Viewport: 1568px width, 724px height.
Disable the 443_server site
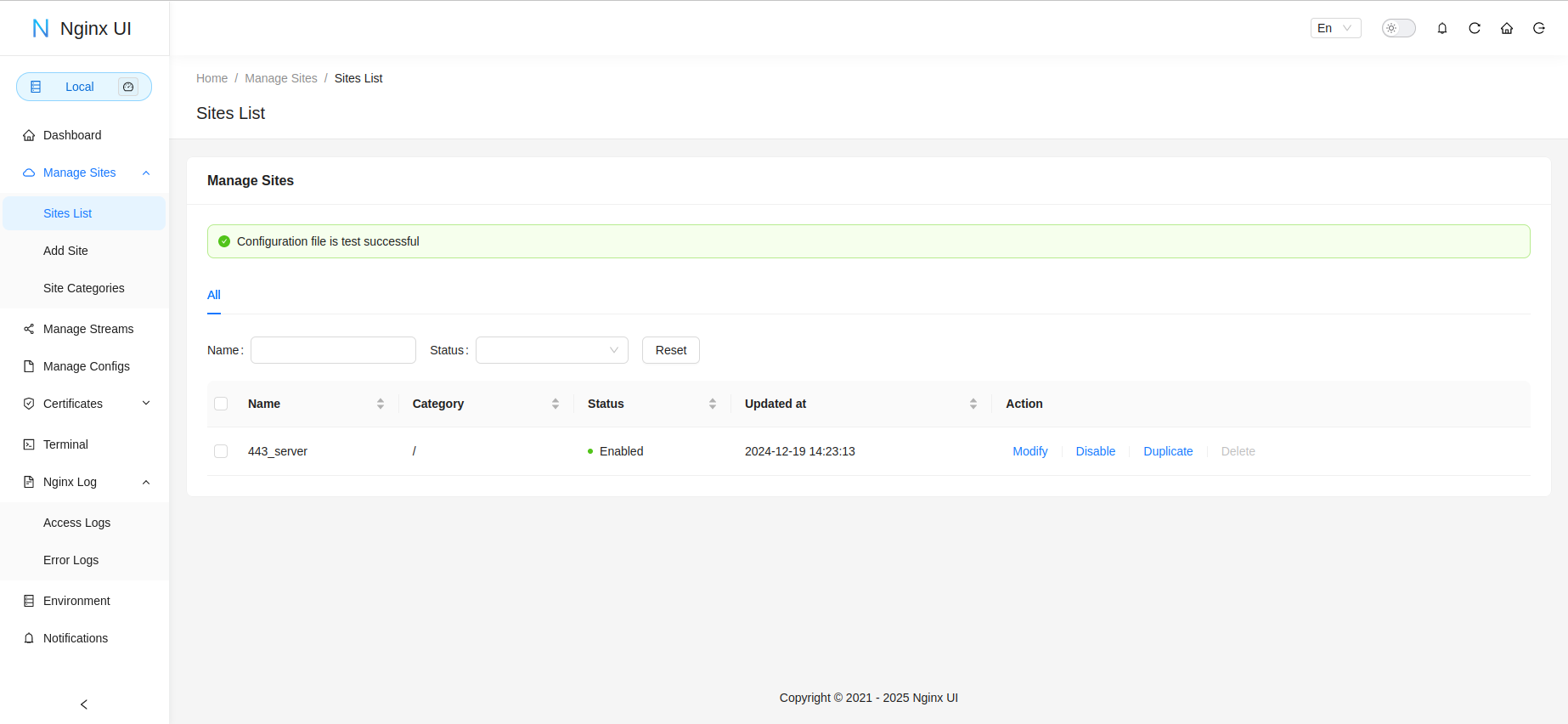1095,451
